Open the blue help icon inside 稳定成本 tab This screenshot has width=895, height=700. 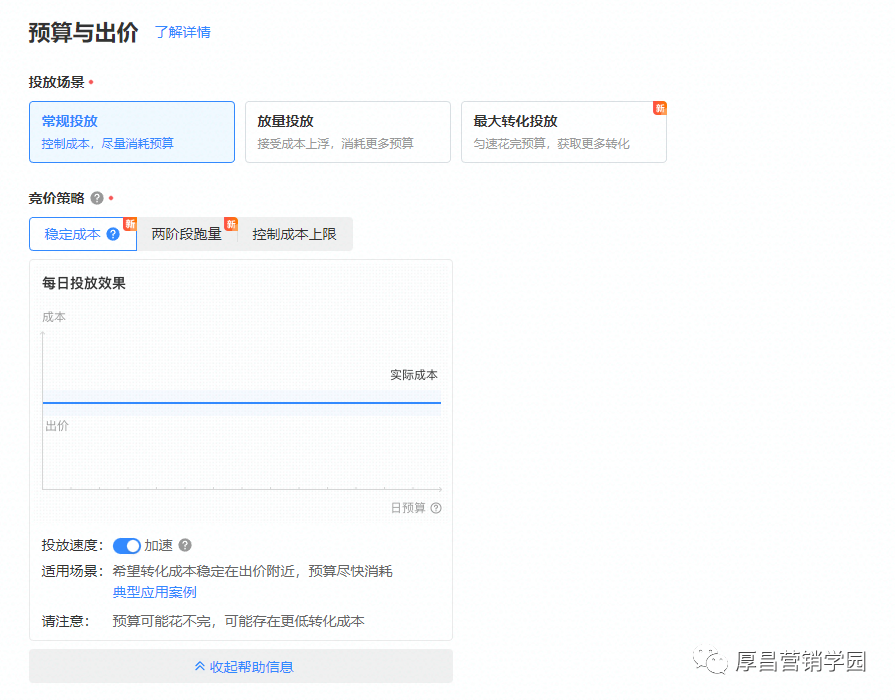pyautogui.click(x=113, y=233)
